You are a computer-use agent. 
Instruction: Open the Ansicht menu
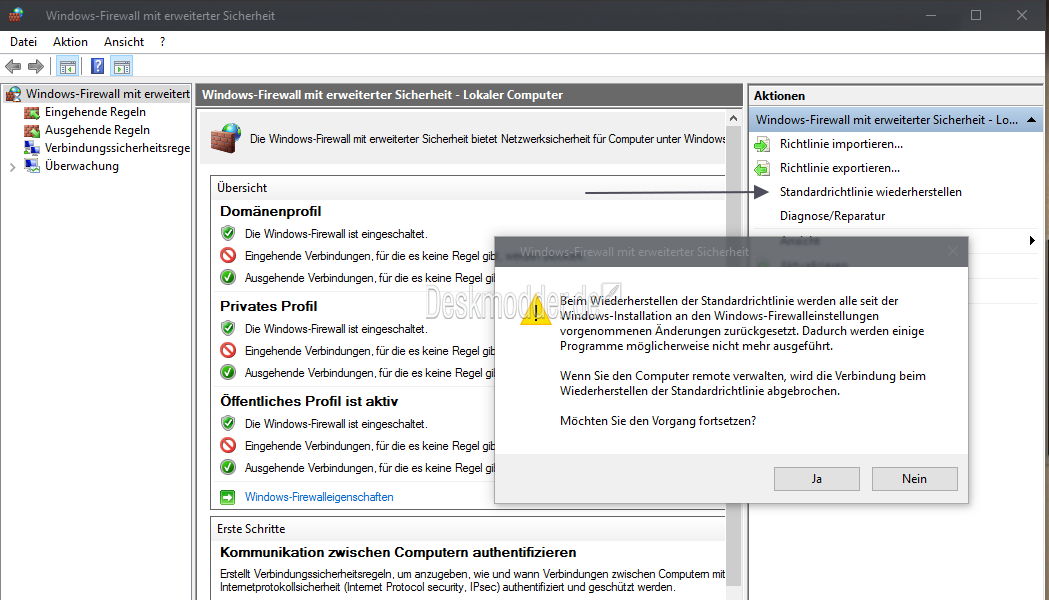coord(124,41)
